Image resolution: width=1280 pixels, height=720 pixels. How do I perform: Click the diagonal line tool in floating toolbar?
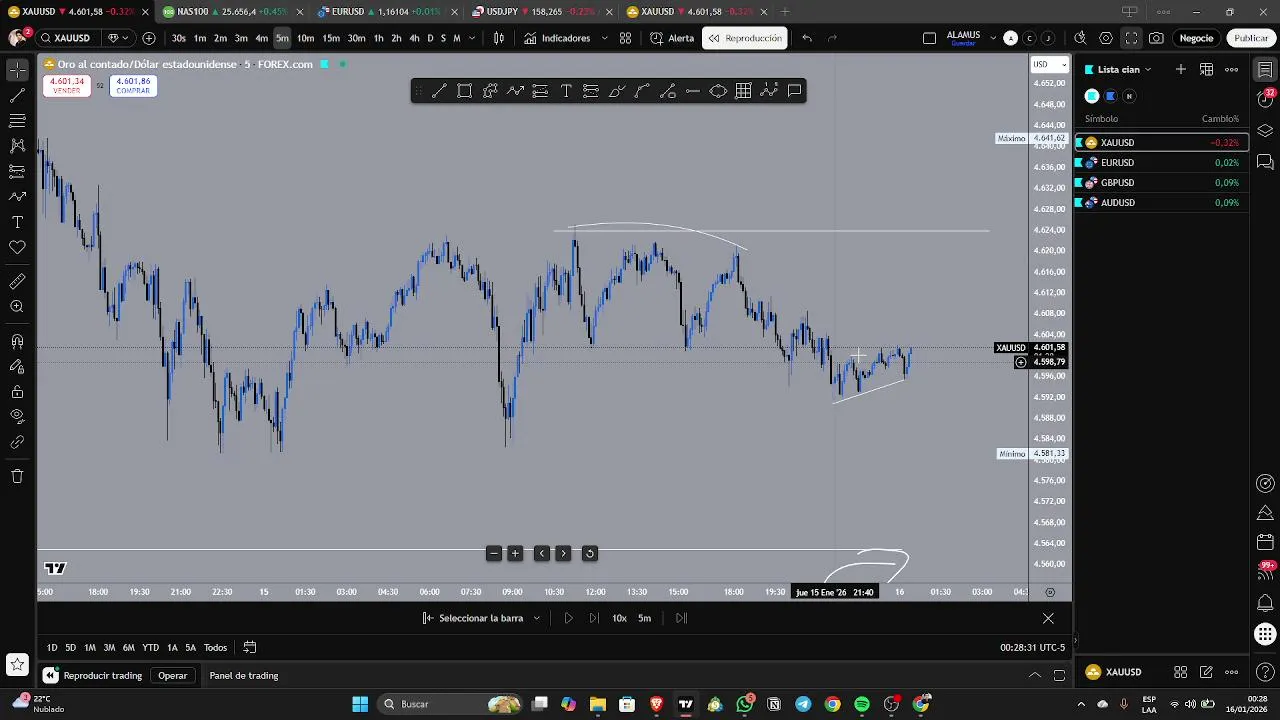(x=439, y=91)
